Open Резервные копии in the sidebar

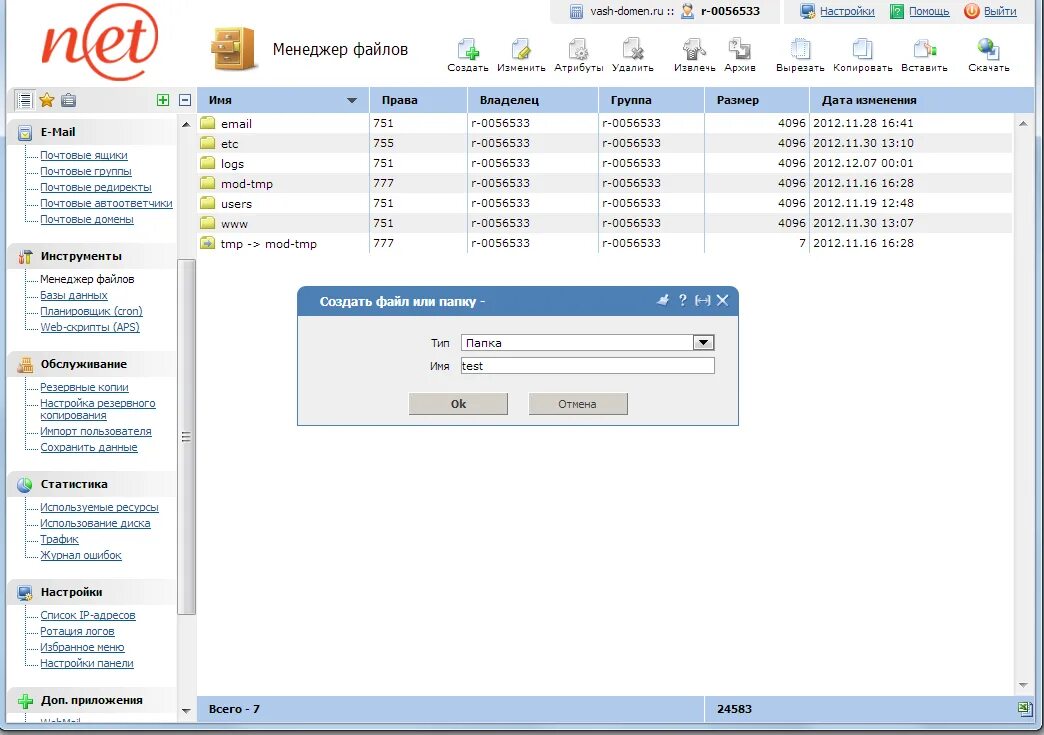coord(85,387)
